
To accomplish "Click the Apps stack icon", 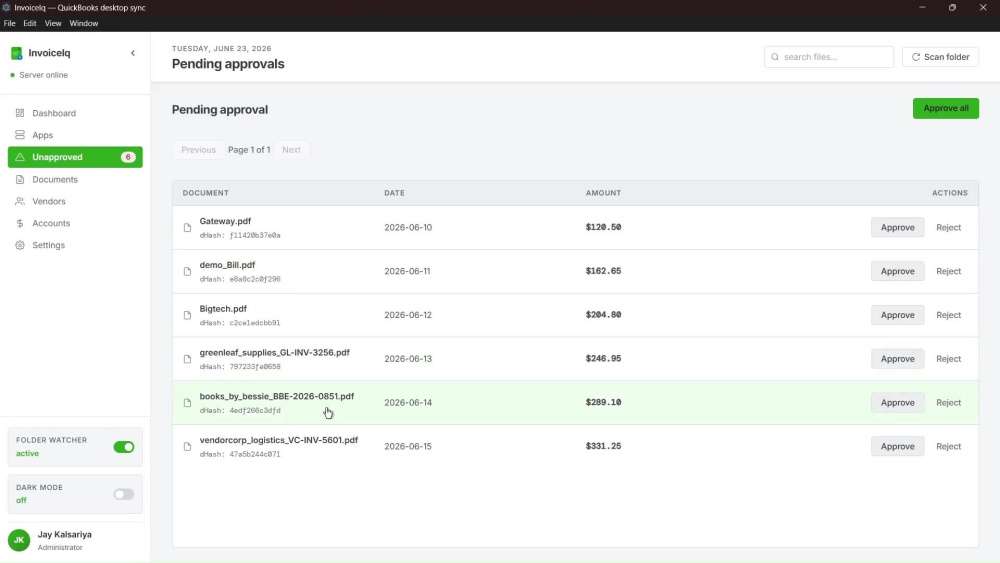I will 20,135.
